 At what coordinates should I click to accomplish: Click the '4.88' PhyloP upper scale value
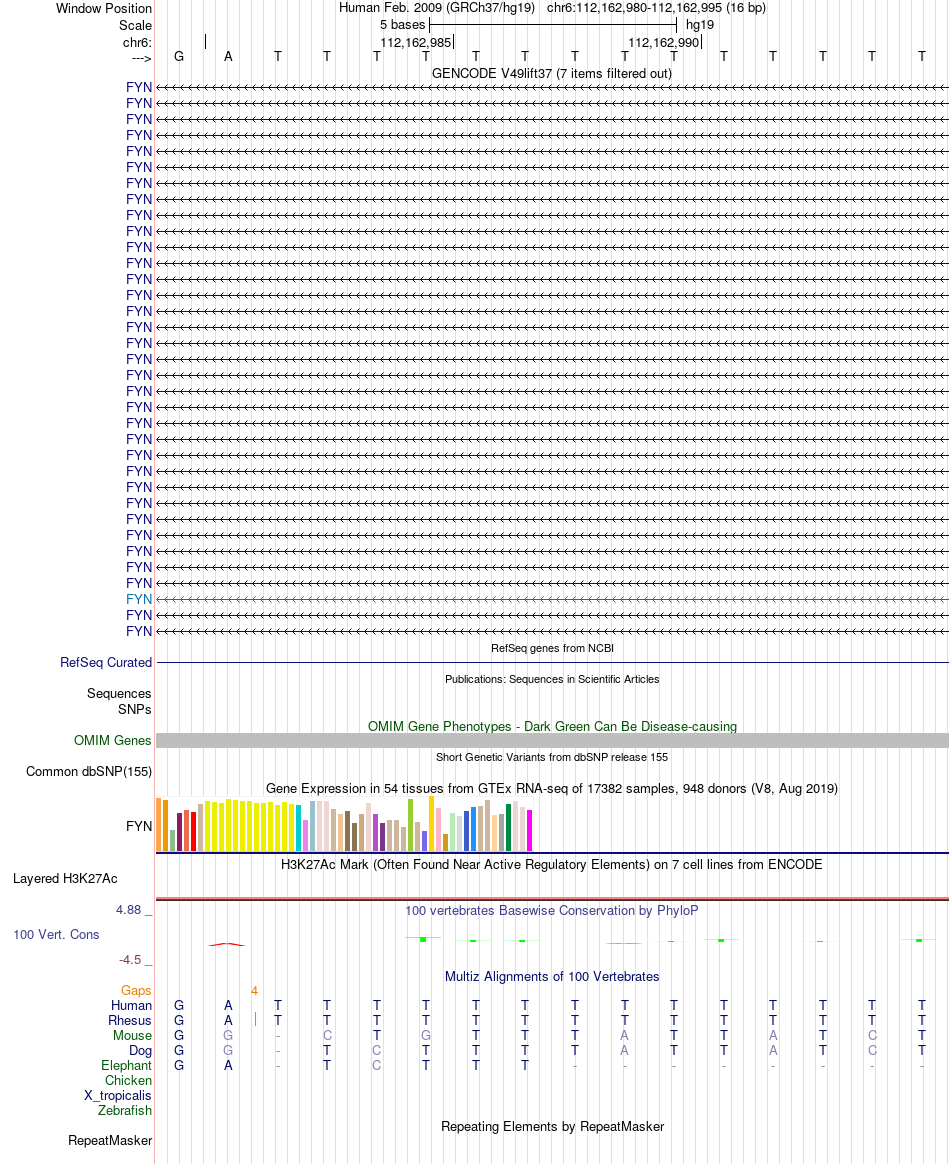[128, 910]
